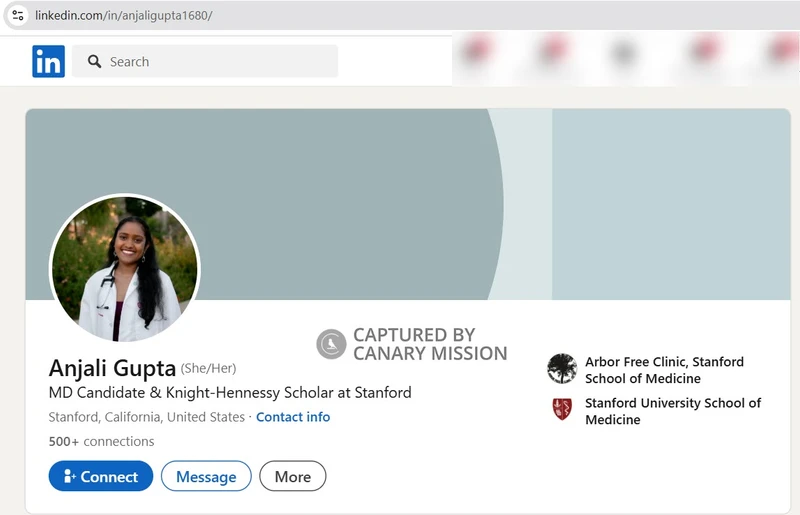Screen dimensions: 800x515
Task: Open Arbor Free Clinic, Stanford School of Medicine link
Action: tap(664, 370)
